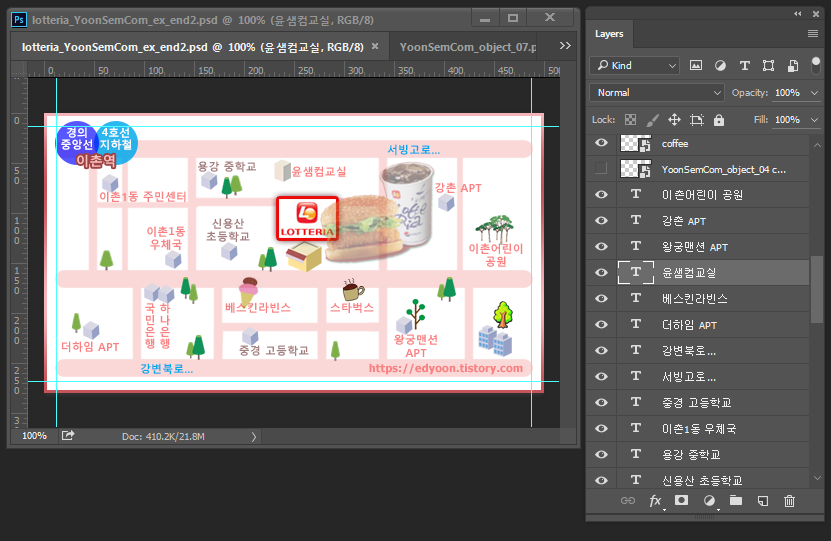Click the coffee layer thumbnail
This screenshot has width=831, height=541.
tap(635, 144)
